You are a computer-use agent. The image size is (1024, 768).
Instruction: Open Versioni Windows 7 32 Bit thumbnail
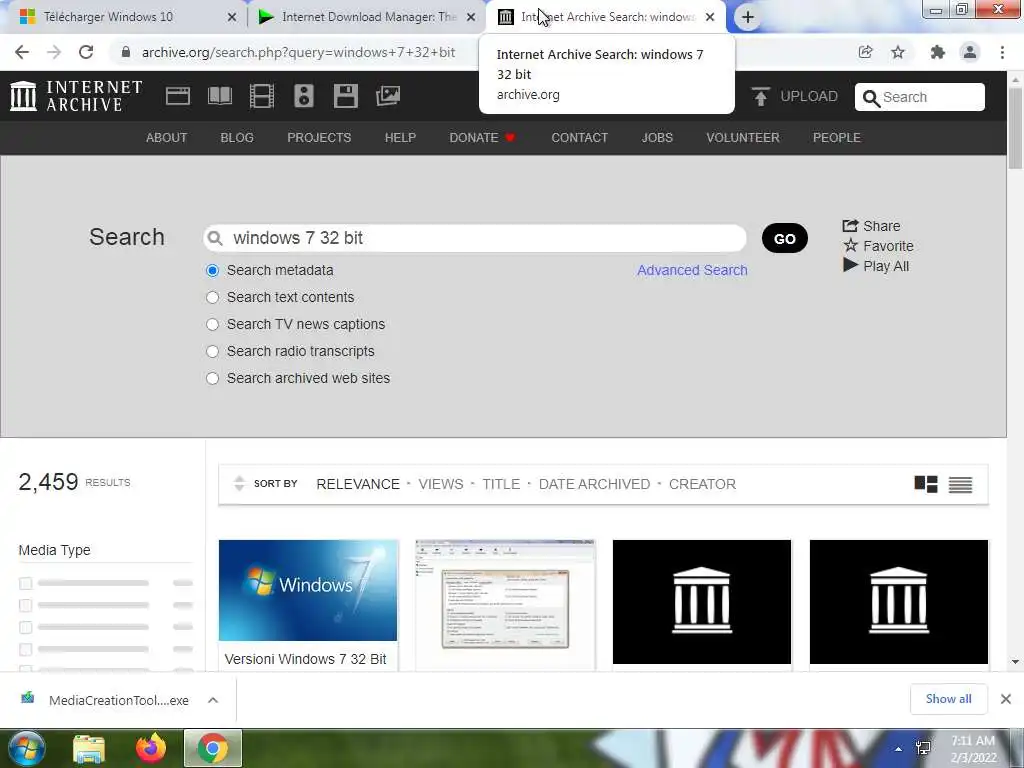coord(308,590)
